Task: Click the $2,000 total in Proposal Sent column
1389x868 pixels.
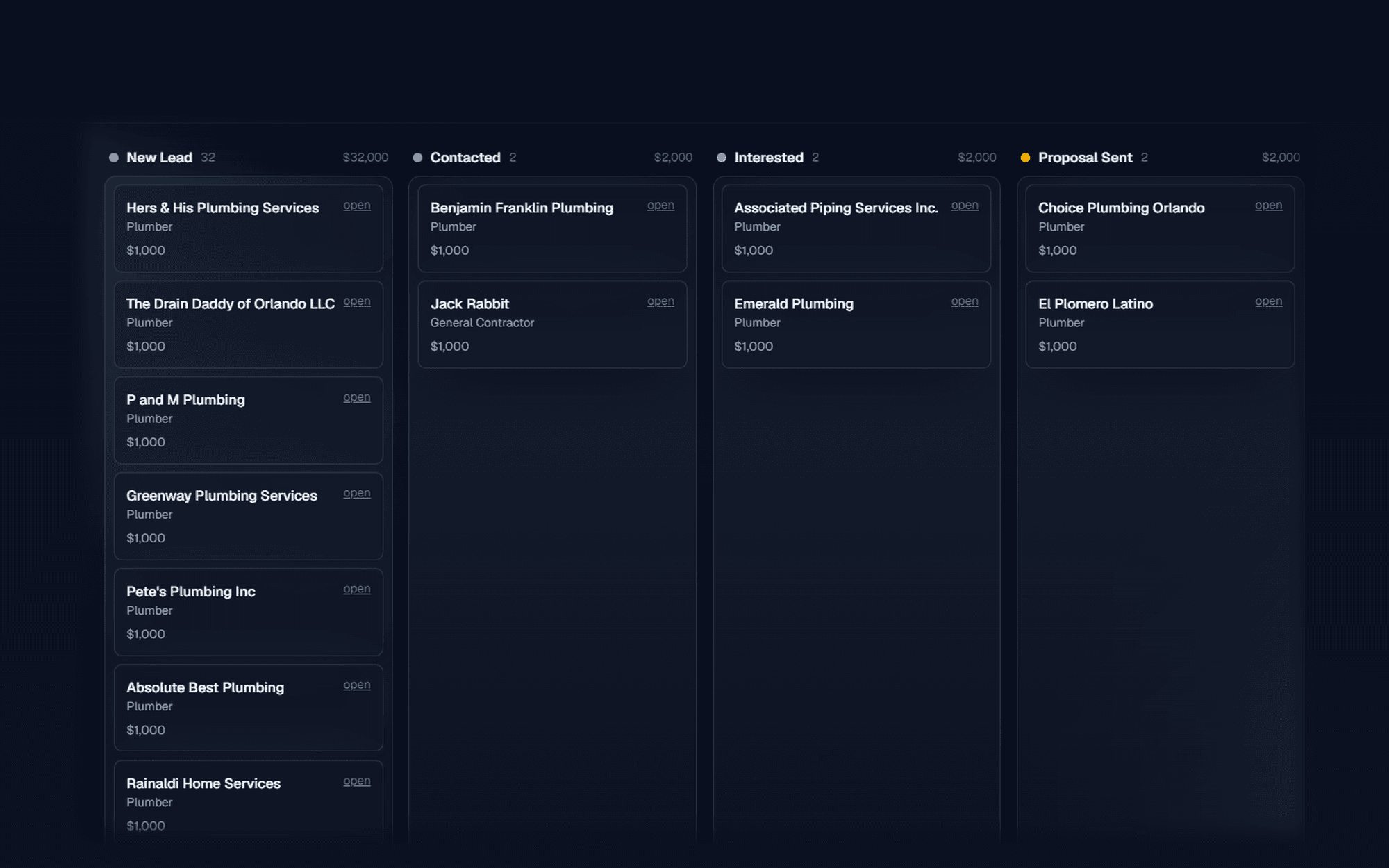Action: (1281, 158)
